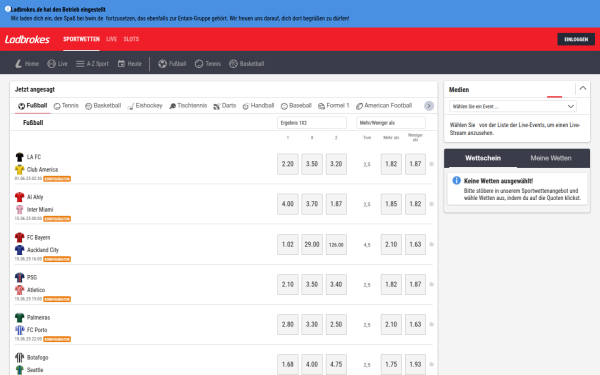This screenshot has width=600, height=375.
Task: Open Basketball in the dark nav bar
Action: pos(247,64)
